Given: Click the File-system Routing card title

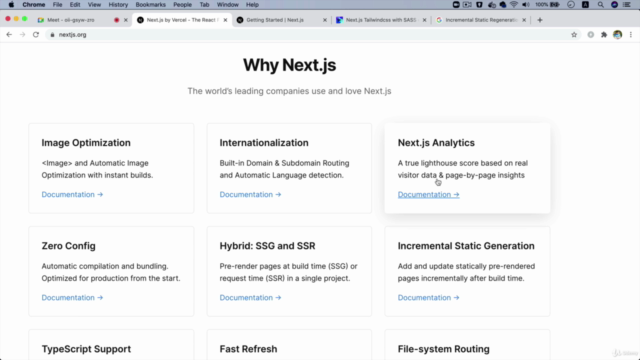Looking at the screenshot, I should tap(444, 349).
